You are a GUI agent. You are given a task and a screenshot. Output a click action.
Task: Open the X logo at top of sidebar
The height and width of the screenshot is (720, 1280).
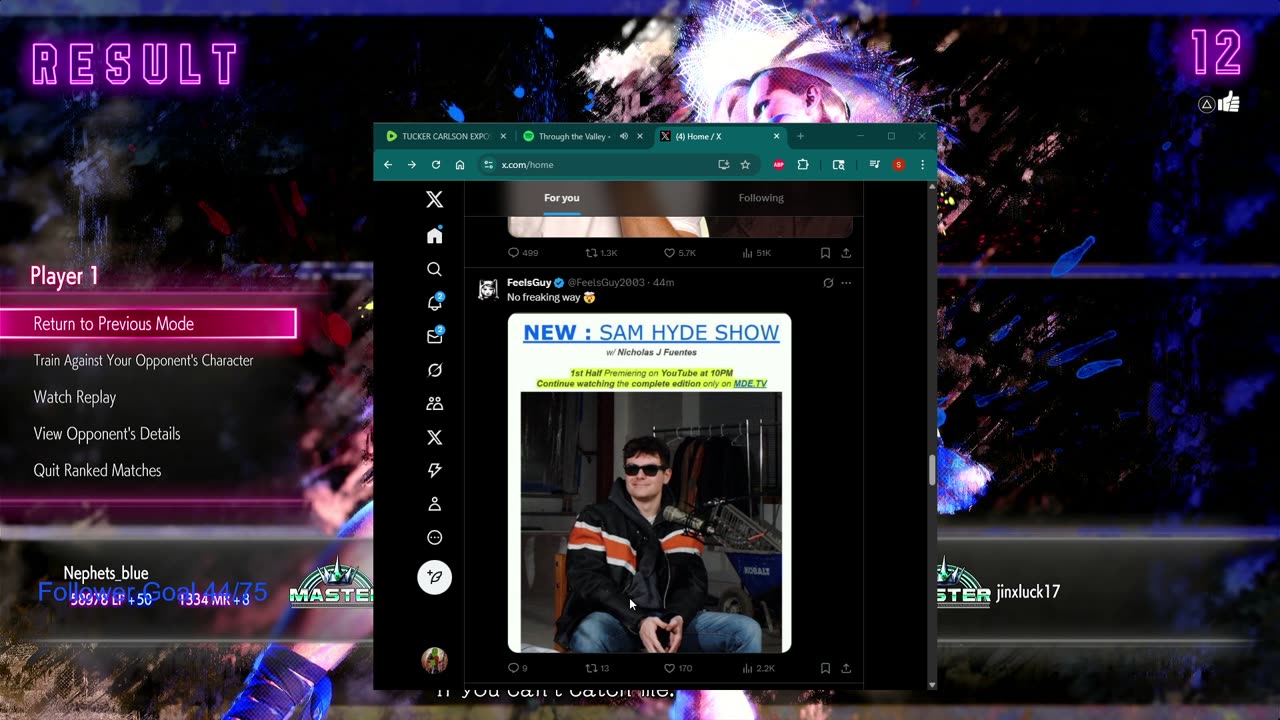434,200
